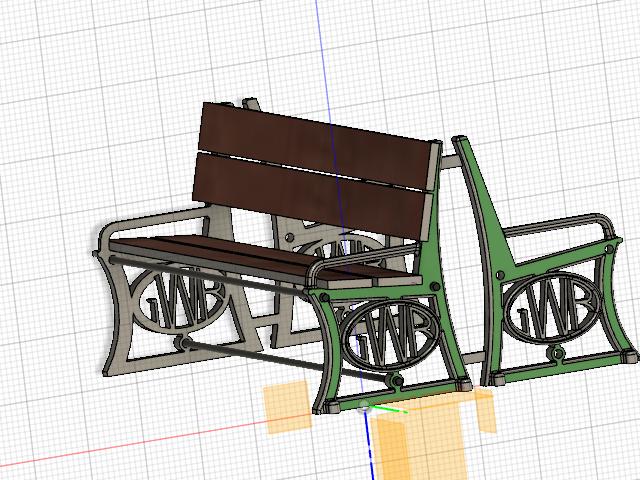The height and width of the screenshot is (480, 640).
Task: Select the origin point at the axes intersection
Action: point(364,407)
